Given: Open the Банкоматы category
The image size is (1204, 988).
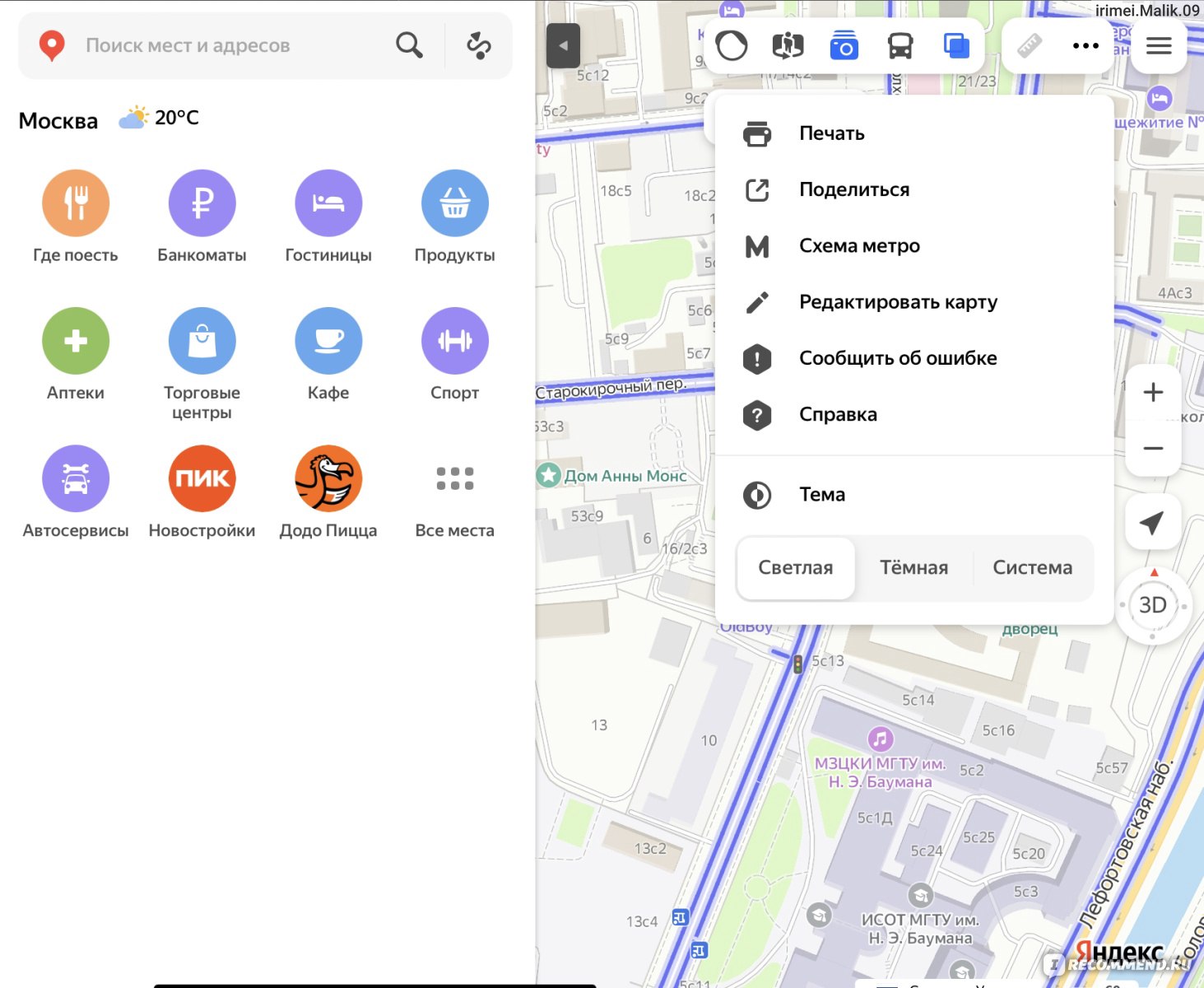Looking at the screenshot, I should point(202,217).
